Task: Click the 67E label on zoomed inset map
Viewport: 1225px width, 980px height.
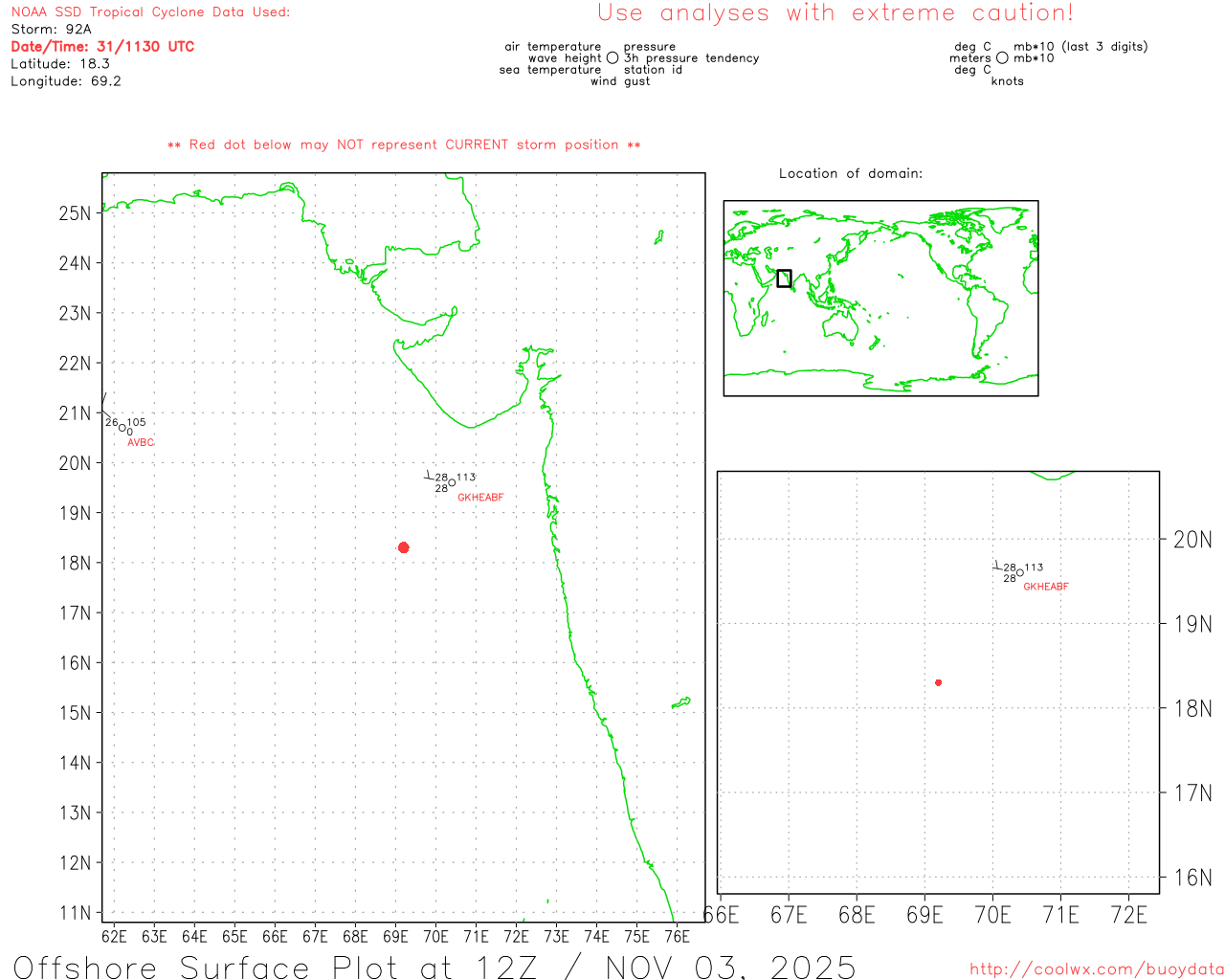Action: point(789,916)
